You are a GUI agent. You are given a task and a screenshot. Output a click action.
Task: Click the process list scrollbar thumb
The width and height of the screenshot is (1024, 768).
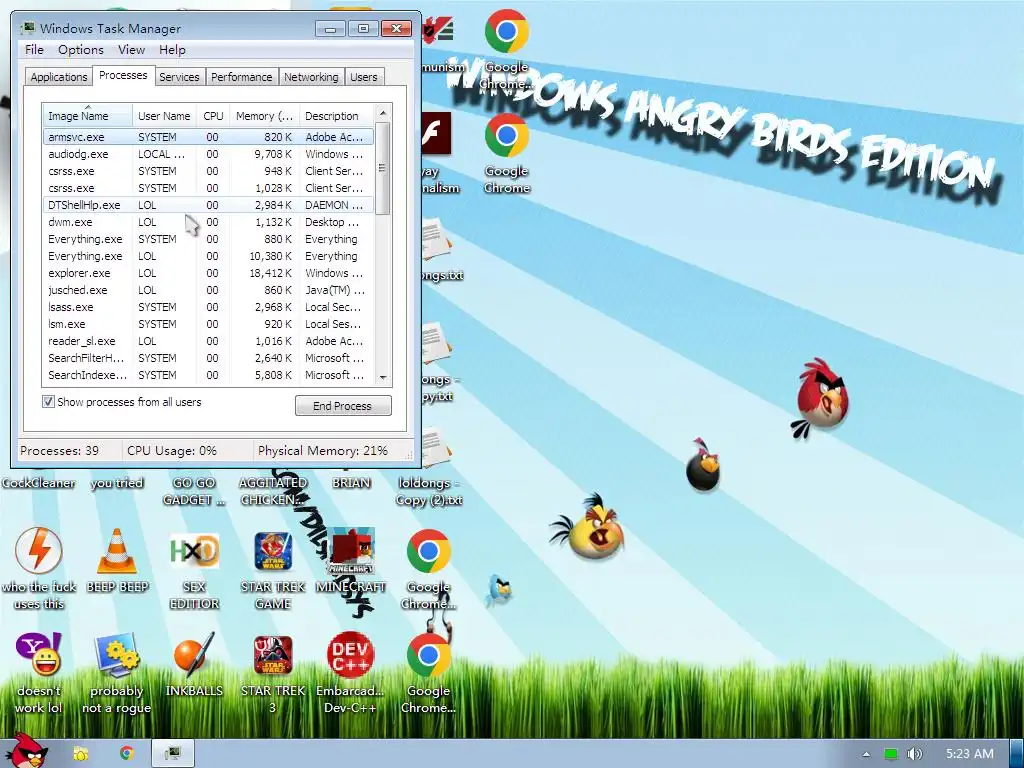coord(383,168)
